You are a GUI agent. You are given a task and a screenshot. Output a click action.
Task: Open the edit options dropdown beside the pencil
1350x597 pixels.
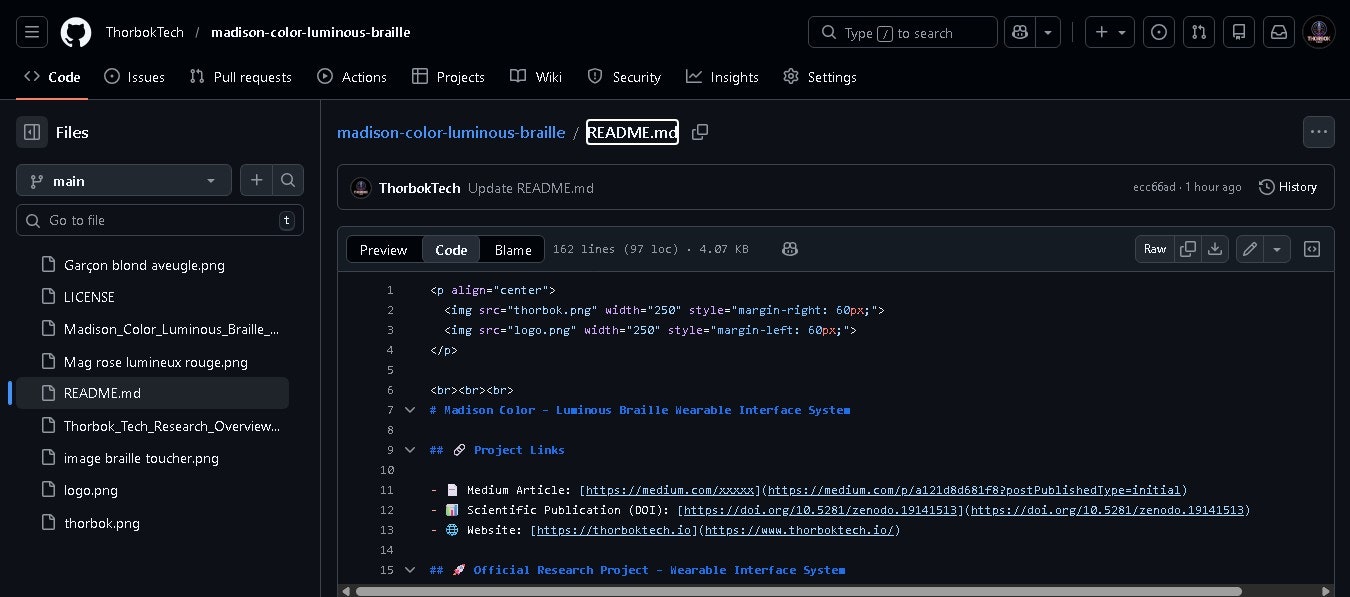coord(1278,249)
